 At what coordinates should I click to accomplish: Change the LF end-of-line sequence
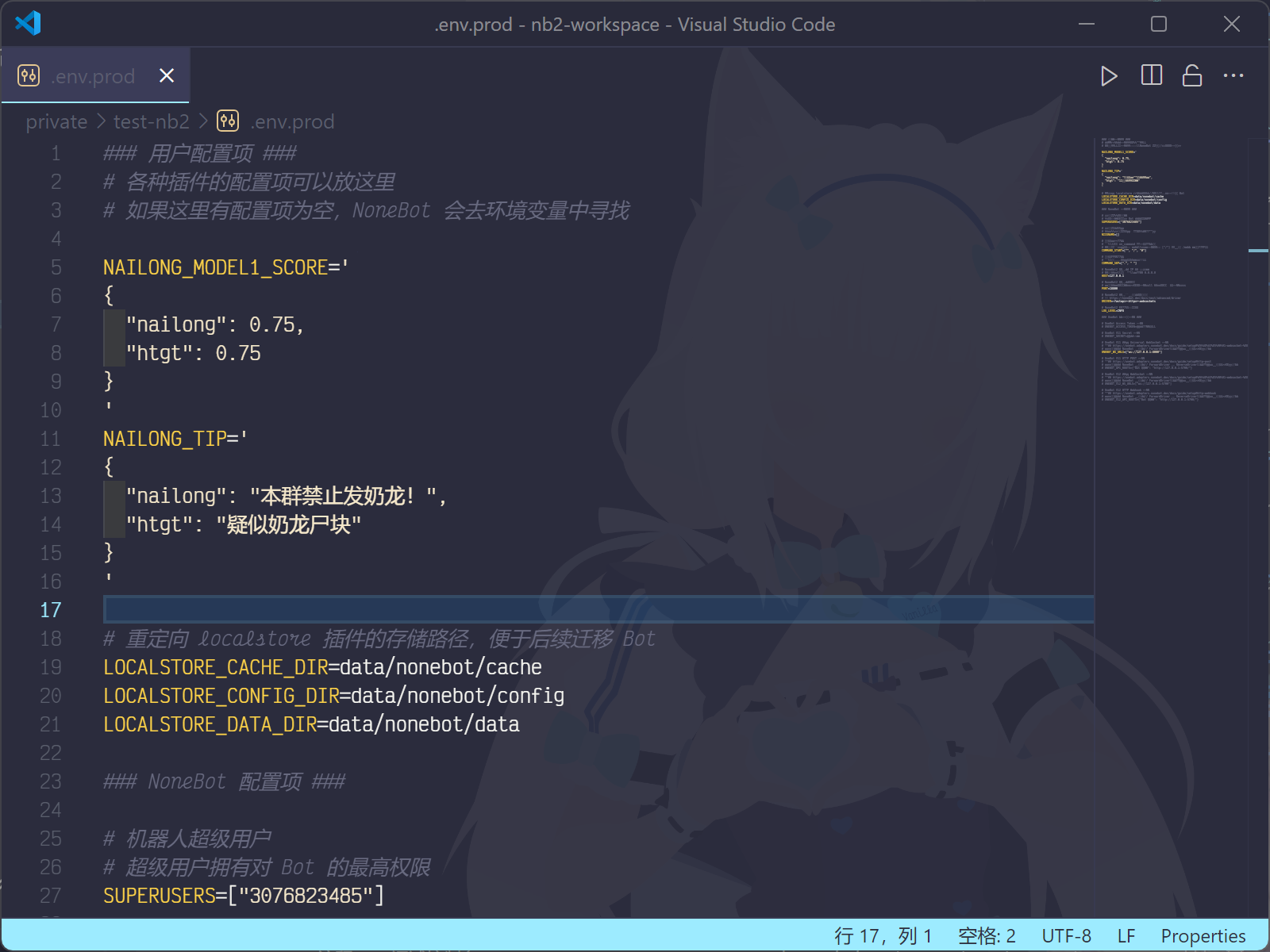click(1126, 936)
